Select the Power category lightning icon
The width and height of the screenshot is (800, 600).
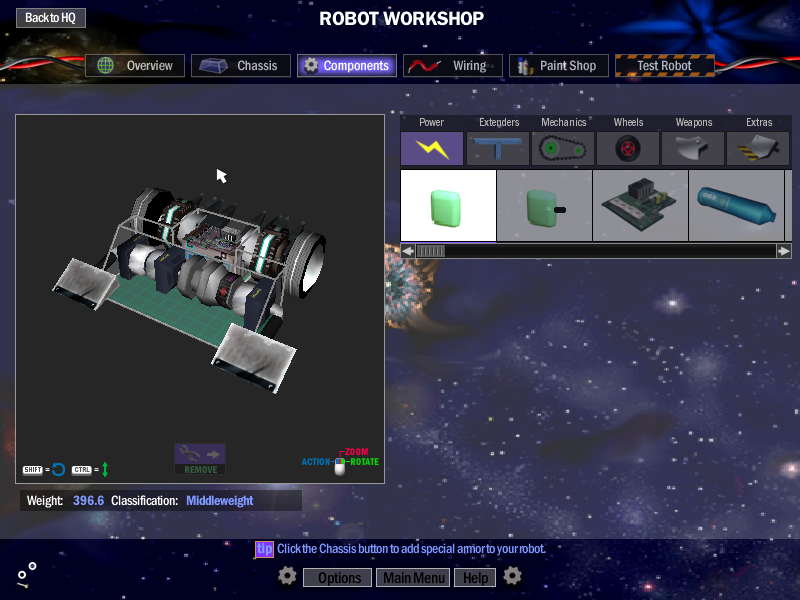(x=432, y=148)
